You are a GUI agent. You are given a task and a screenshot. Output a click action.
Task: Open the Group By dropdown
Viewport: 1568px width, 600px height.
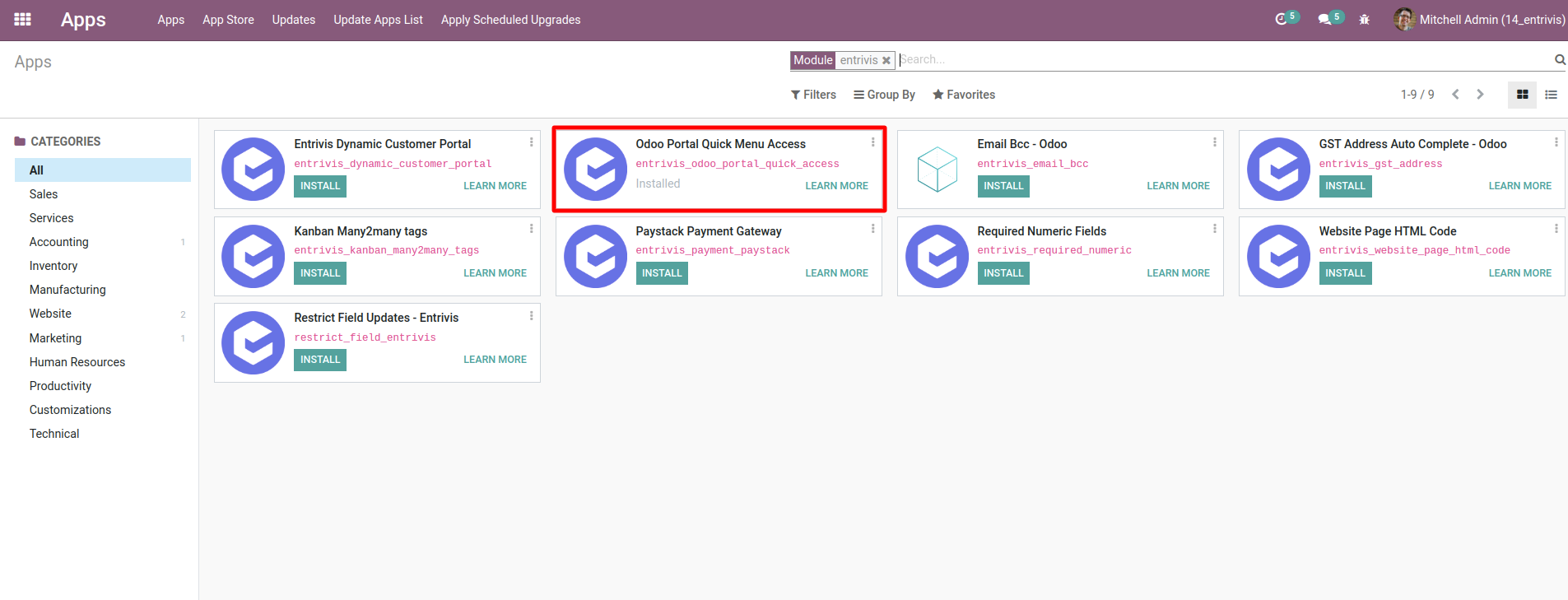(884, 95)
